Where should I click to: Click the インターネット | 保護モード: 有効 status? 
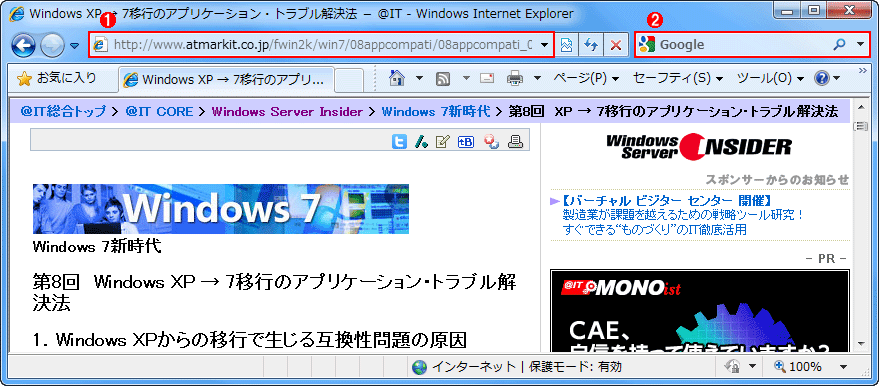coord(516,367)
